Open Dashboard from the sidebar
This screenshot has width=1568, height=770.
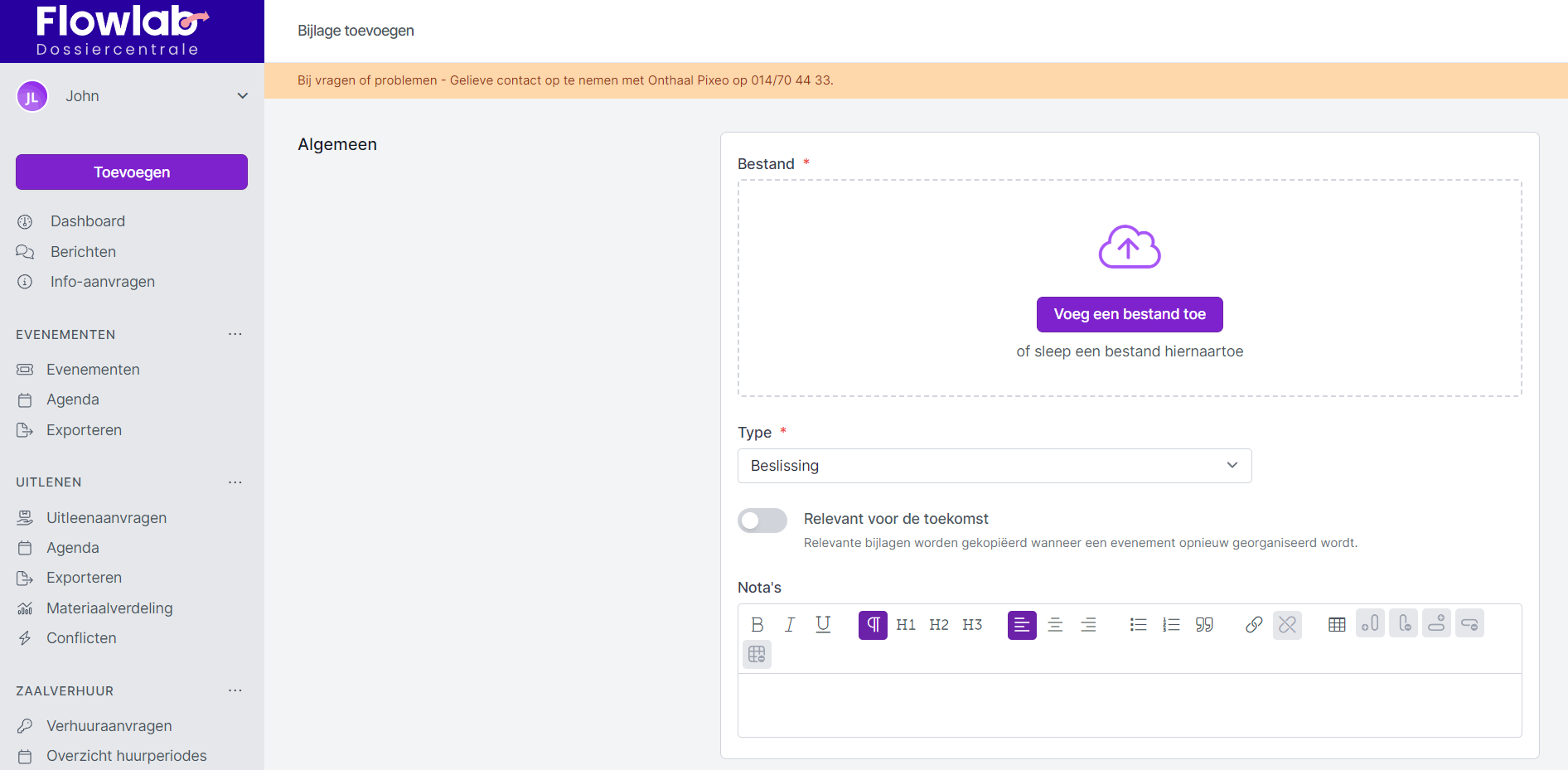pos(87,221)
